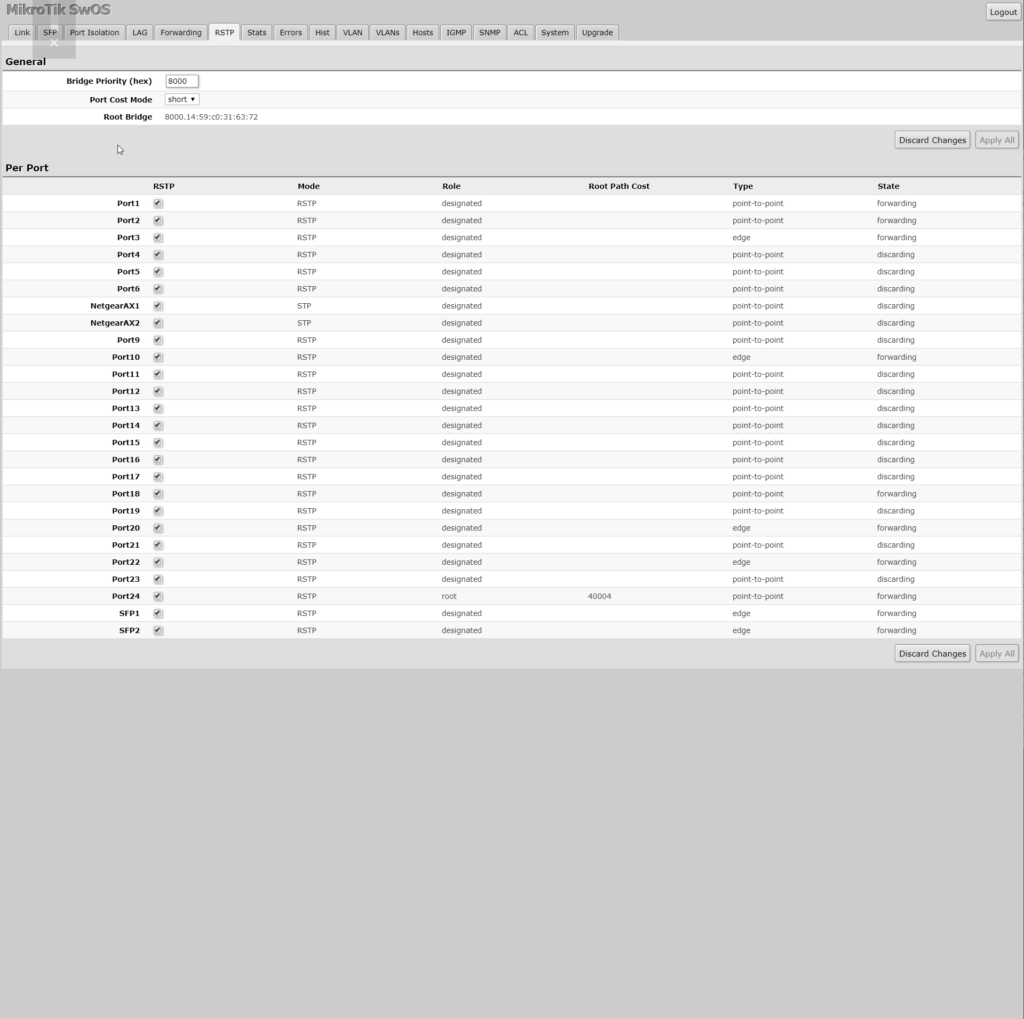This screenshot has height=1019, width=1024.
Task: Switch to the Link tab
Action: point(22,32)
